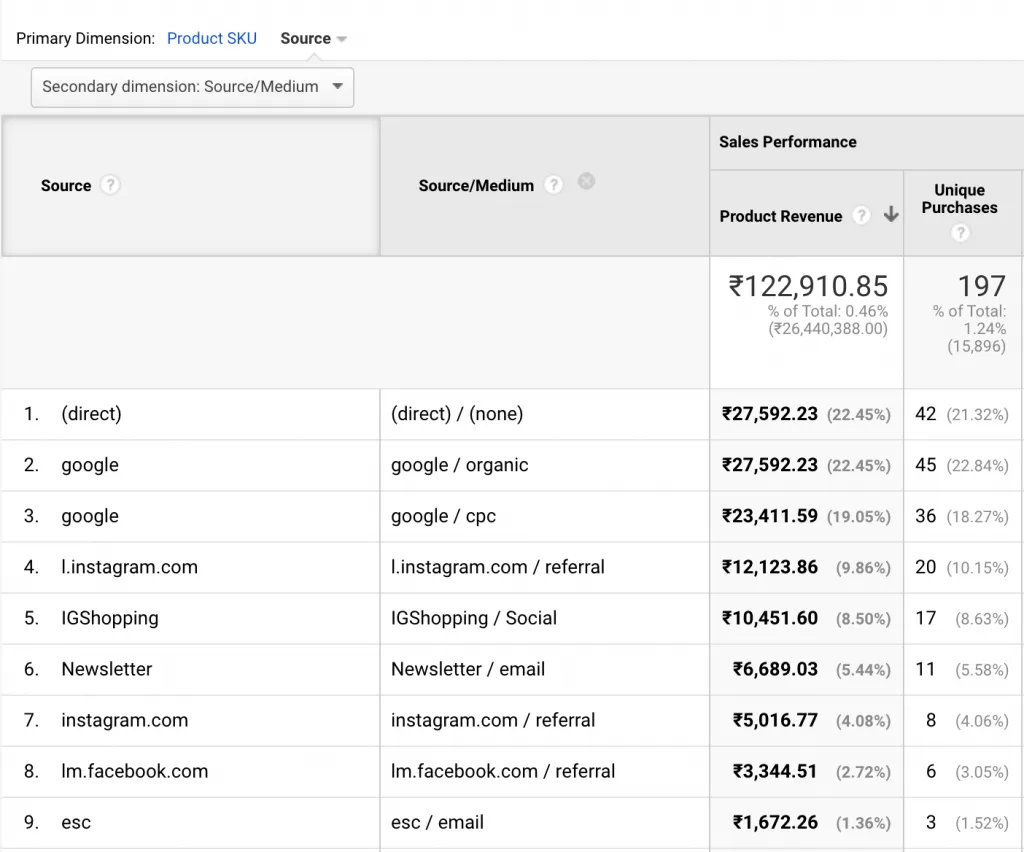Remove the Source/Medium secondary dimension column
The image size is (1024, 852).
(x=586, y=181)
